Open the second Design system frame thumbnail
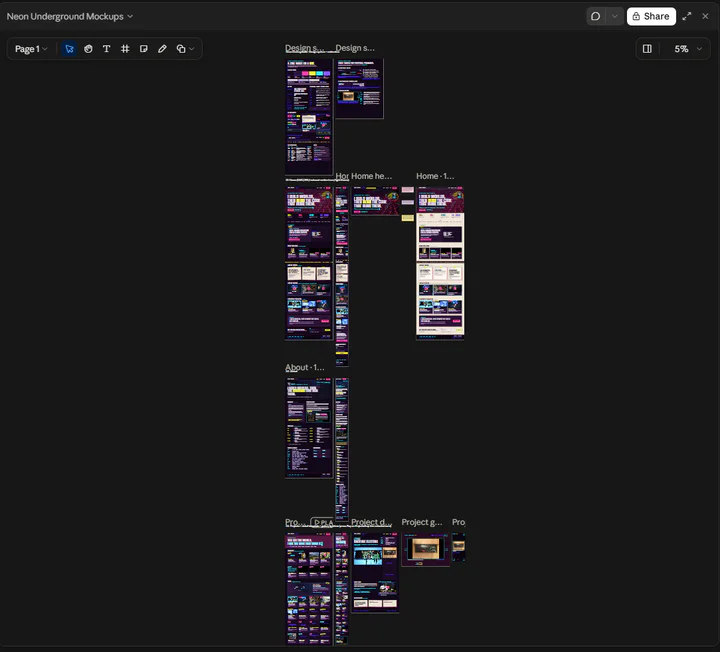The image size is (720, 652). (x=359, y=89)
